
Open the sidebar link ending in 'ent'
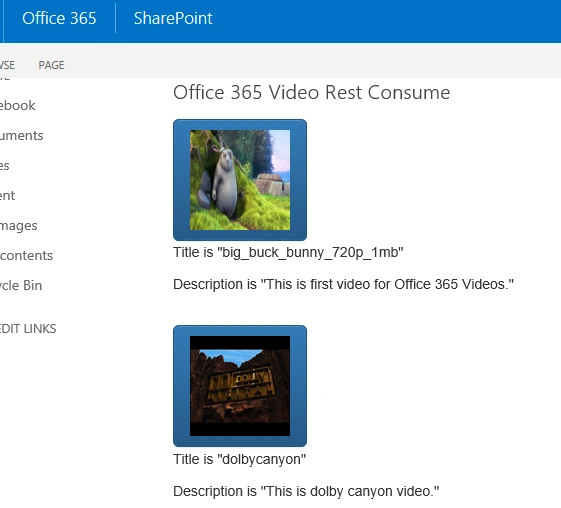(x=8, y=196)
